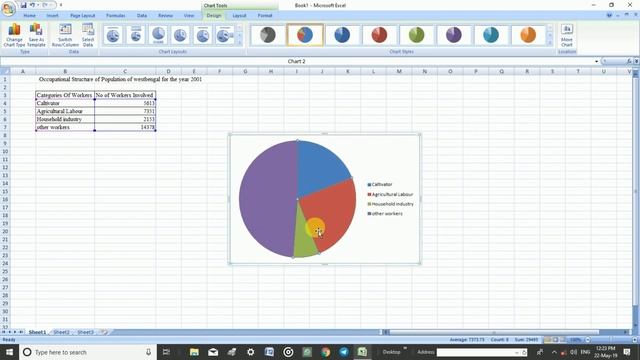The height and width of the screenshot is (360, 640).
Task: Open the Office Button menu
Action: pos(8,8)
